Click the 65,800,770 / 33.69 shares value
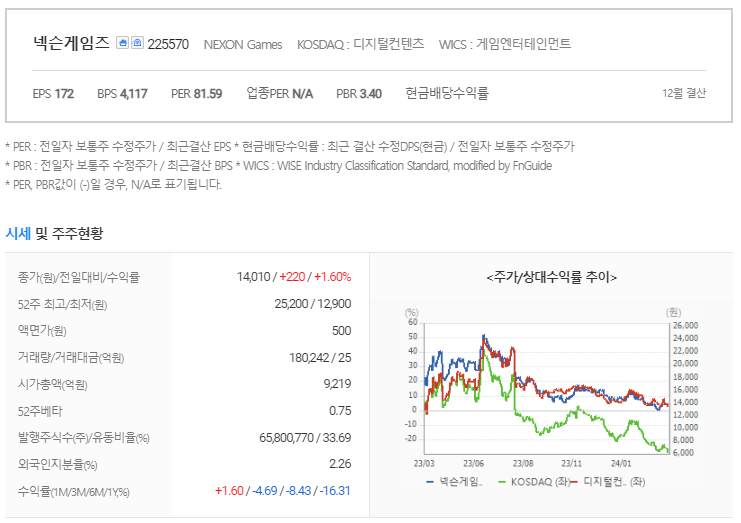Image resolution: width=741 pixels, height=523 pixels. click(x=305, y=438)
